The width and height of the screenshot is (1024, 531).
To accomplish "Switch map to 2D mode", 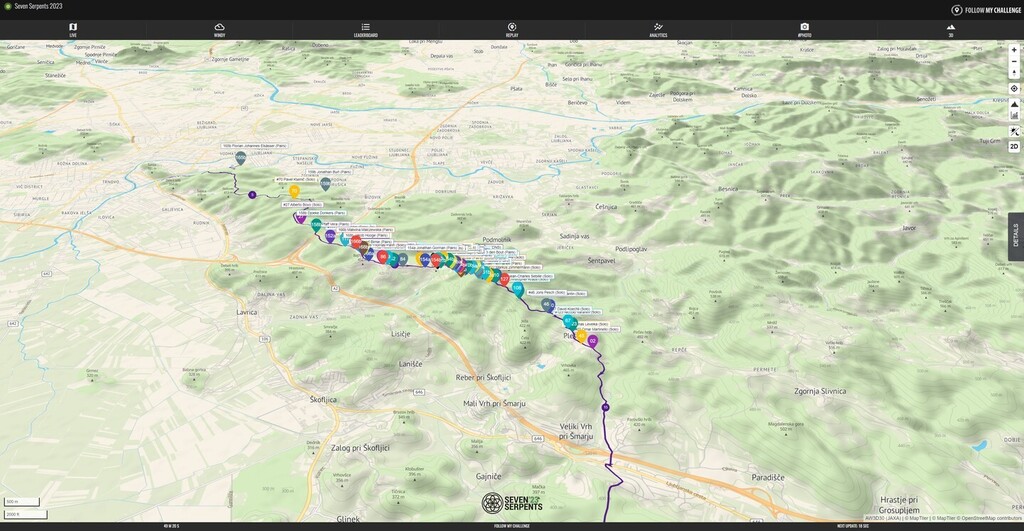I will [x=1014, y=146].
